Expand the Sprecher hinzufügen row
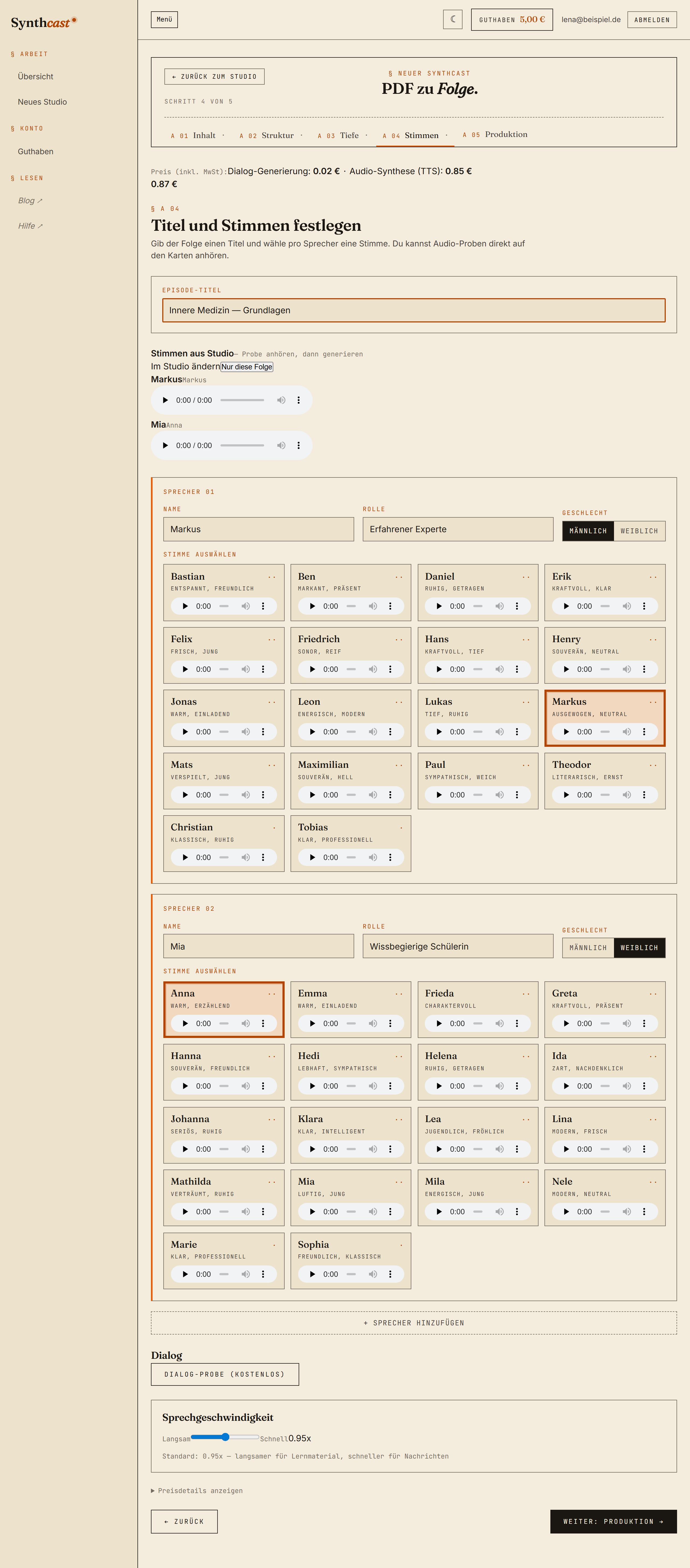Viewport: 690px width, 1568px height. [414, 1323]
